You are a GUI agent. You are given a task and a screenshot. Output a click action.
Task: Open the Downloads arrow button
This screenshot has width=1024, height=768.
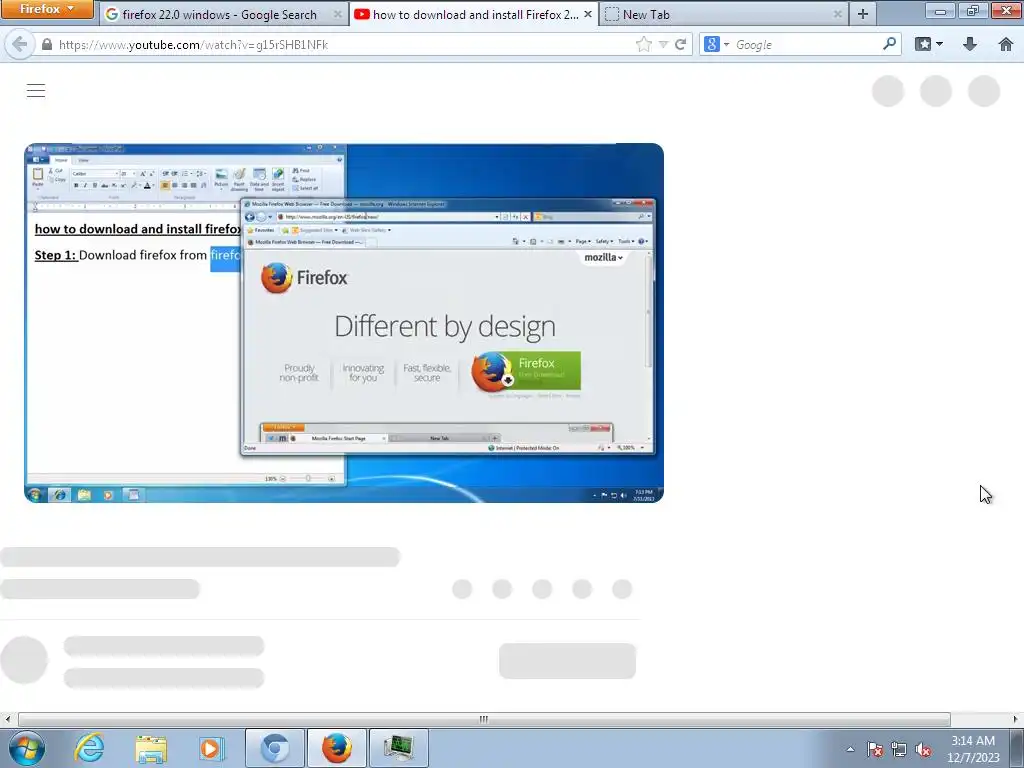(970, 44)
